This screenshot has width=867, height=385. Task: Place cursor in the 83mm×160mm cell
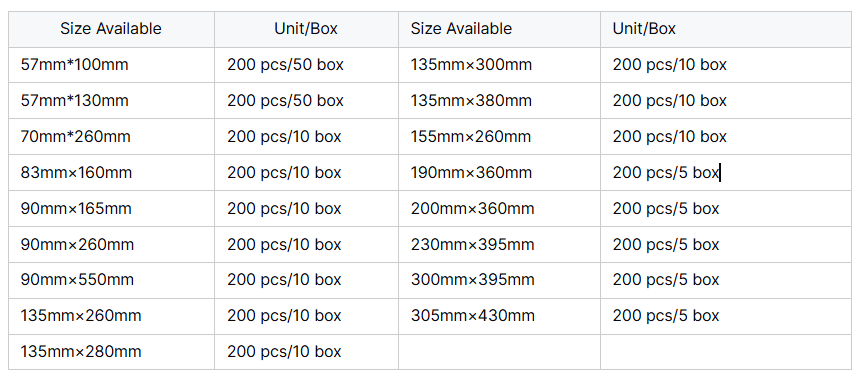tap(111, 173)
